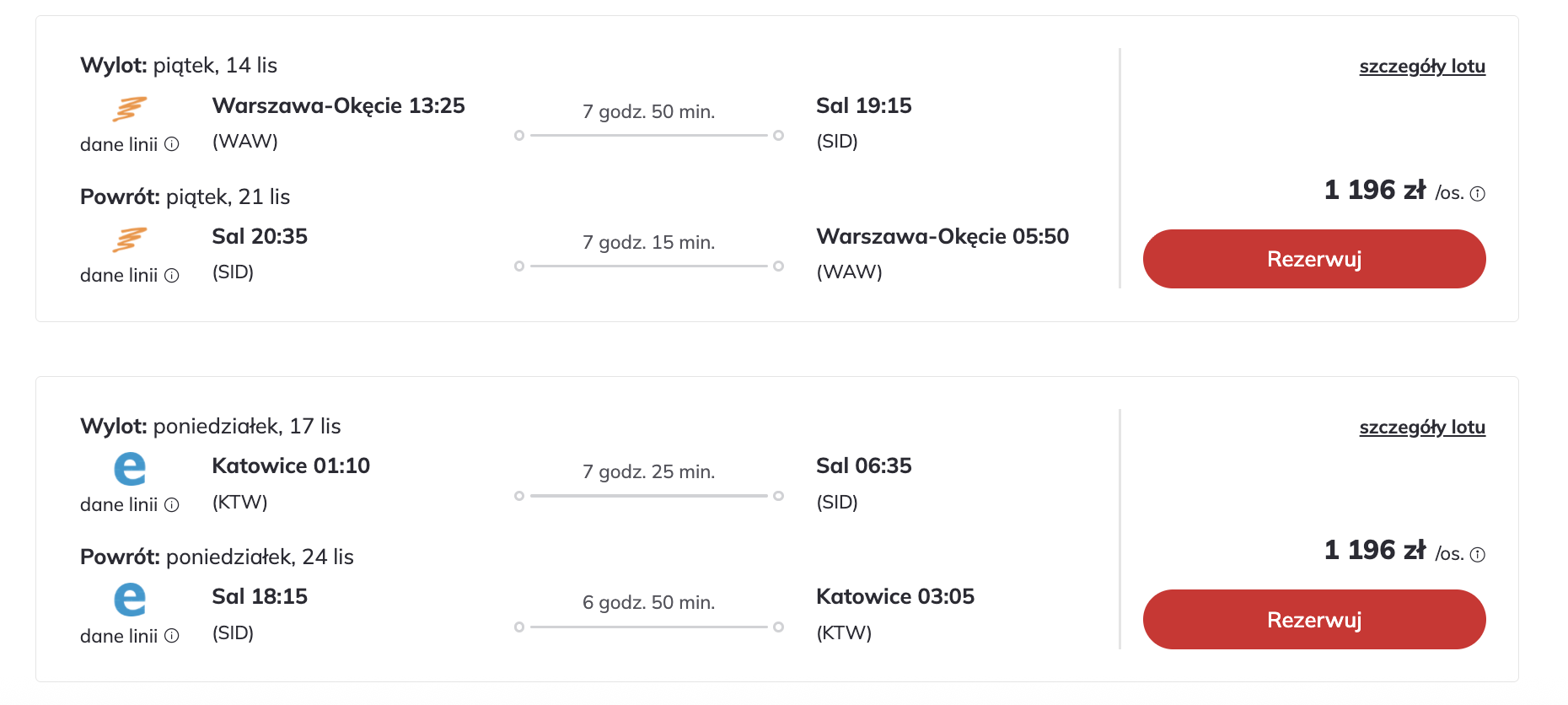Image resolution: width=1568 pixels, height=705 pixels.
Task: Click the Sal 19:15 arrival time text
Action: [863, 105]
